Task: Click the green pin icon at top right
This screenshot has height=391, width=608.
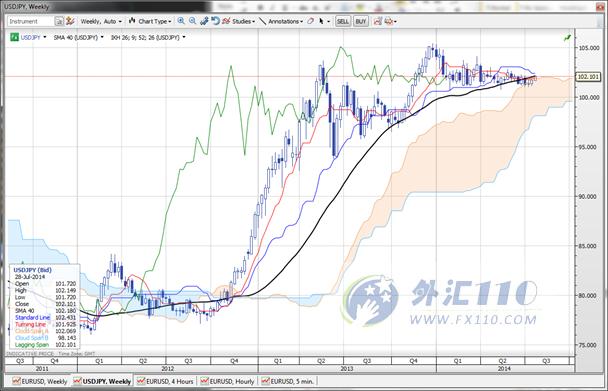Action: pyautogui.click(x=567, y=37)
